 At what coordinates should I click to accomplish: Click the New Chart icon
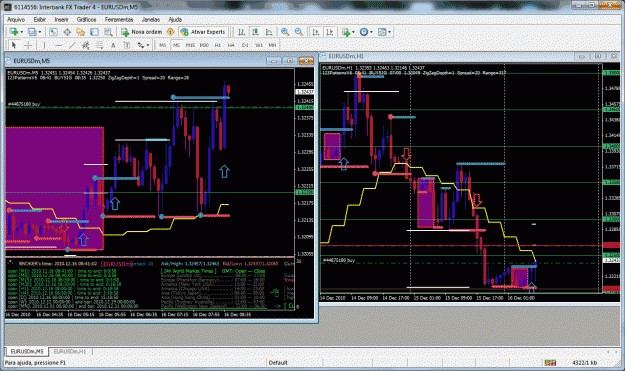tap(14, 32)
